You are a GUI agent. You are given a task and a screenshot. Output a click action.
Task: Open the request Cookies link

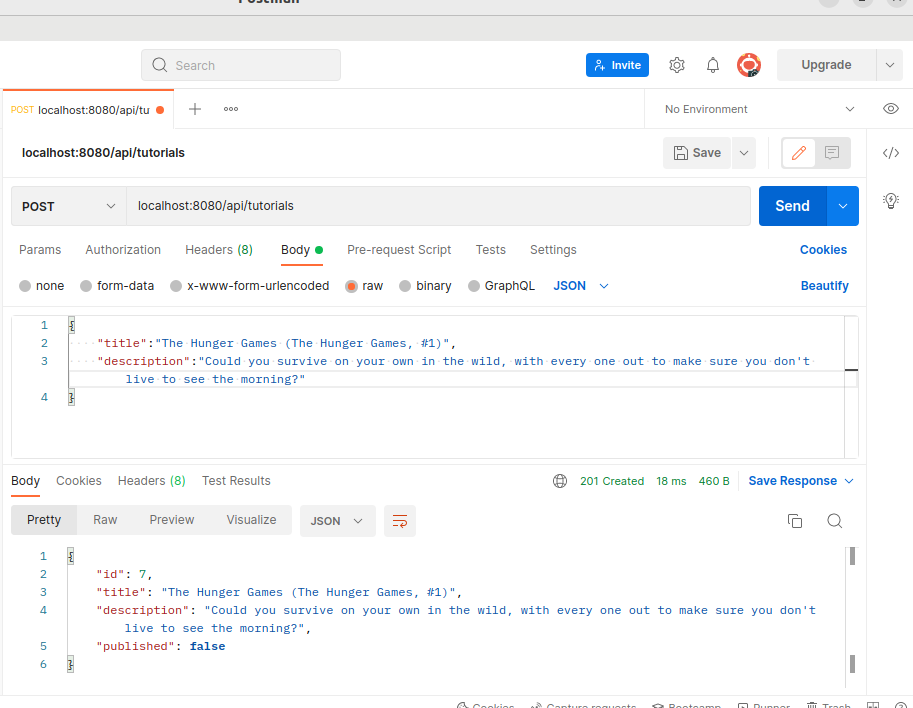point(823,250)
